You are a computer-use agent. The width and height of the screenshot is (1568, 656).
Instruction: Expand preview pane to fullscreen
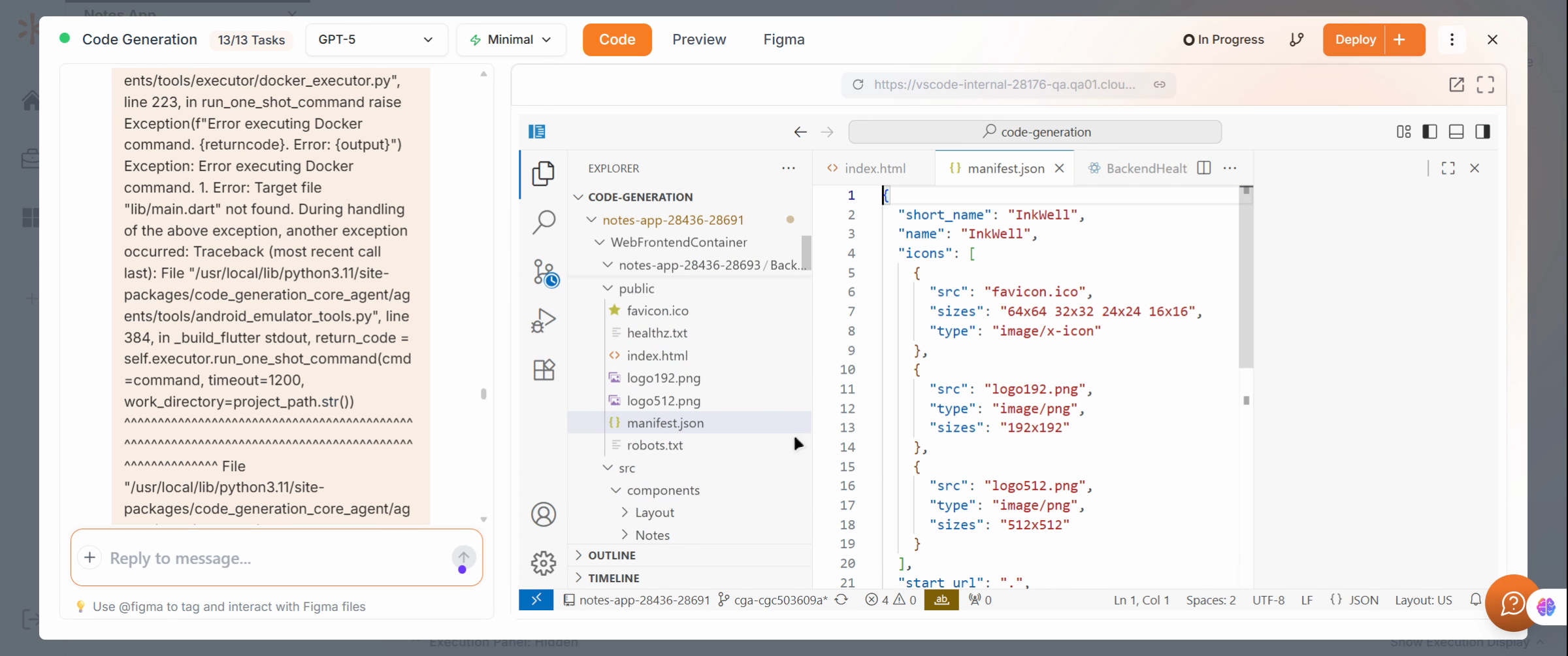1485,84
